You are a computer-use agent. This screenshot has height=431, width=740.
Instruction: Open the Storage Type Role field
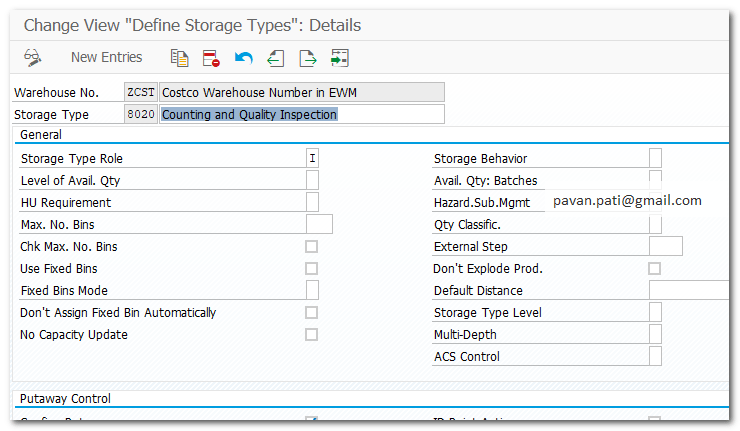click(x=312, y=158)
